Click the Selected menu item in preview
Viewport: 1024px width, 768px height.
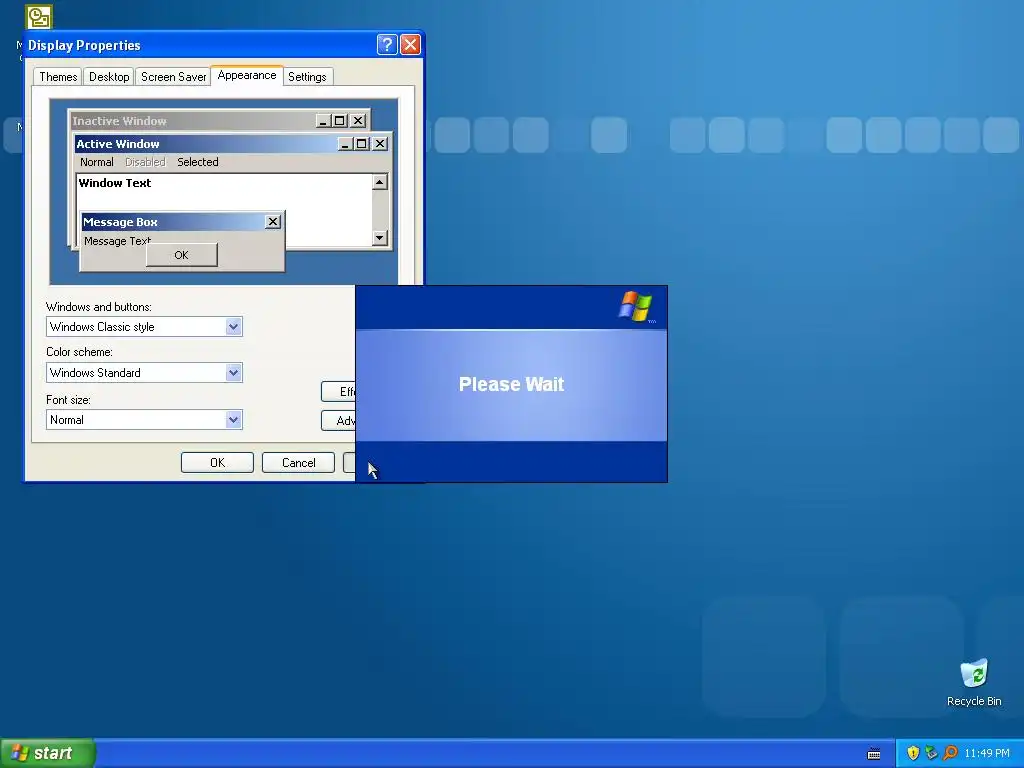click(x=198, y=162)
